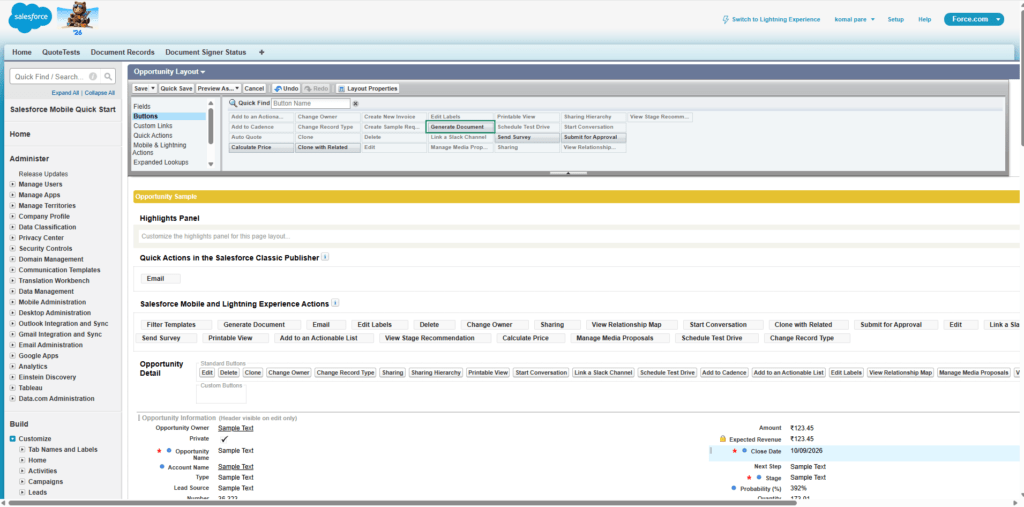Image resolution: width=1024 pixels, height=507 pixels.
Task: Select Send Survey palette item
Action: 526,137
